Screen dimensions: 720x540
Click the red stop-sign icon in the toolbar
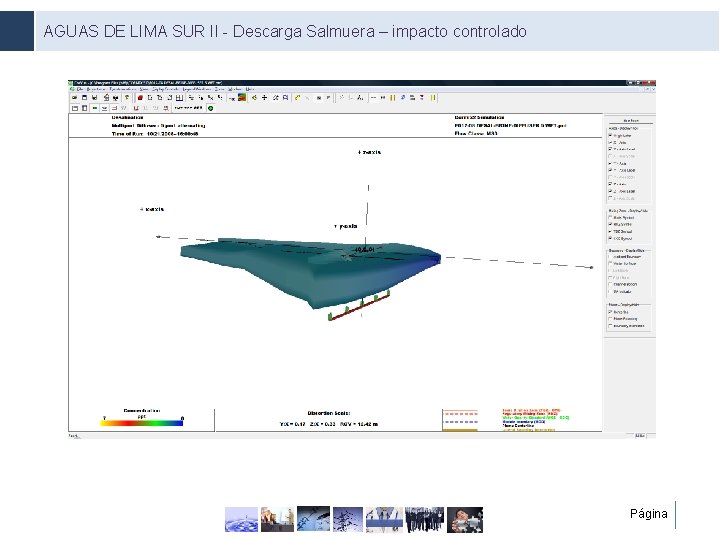(x=140, y=98)
